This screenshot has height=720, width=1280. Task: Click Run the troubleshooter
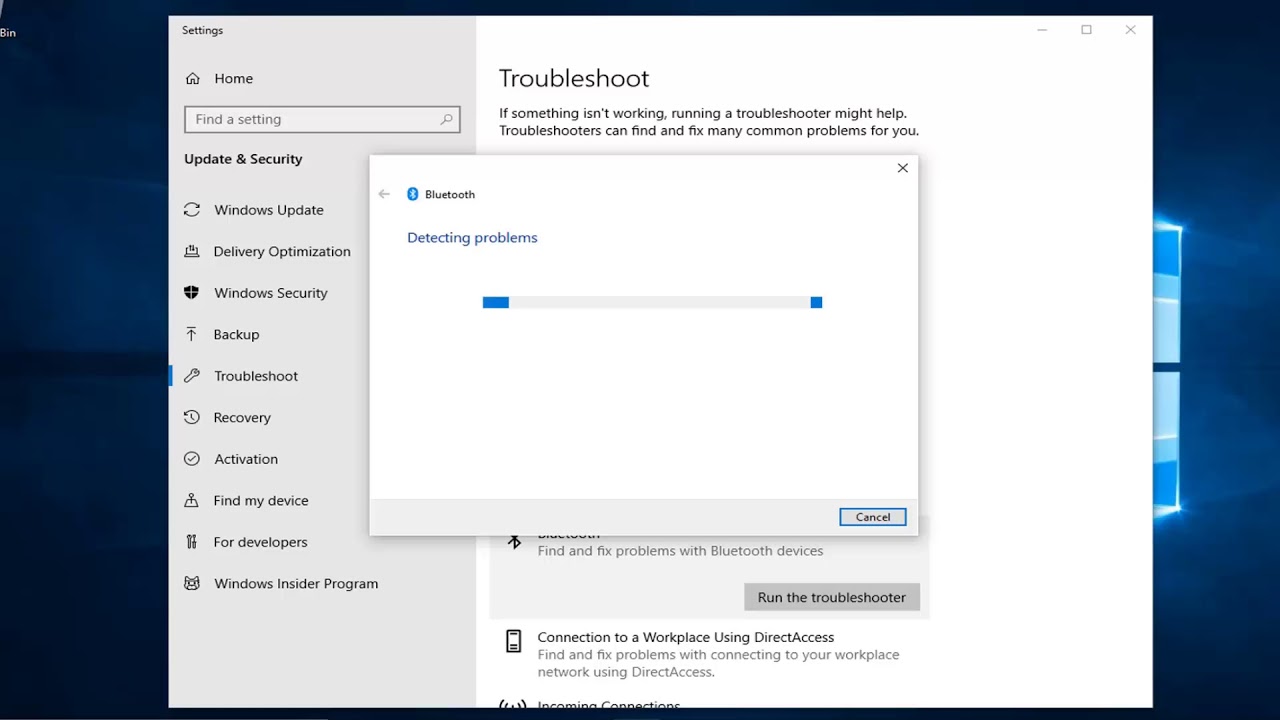(x=831, y=597)
